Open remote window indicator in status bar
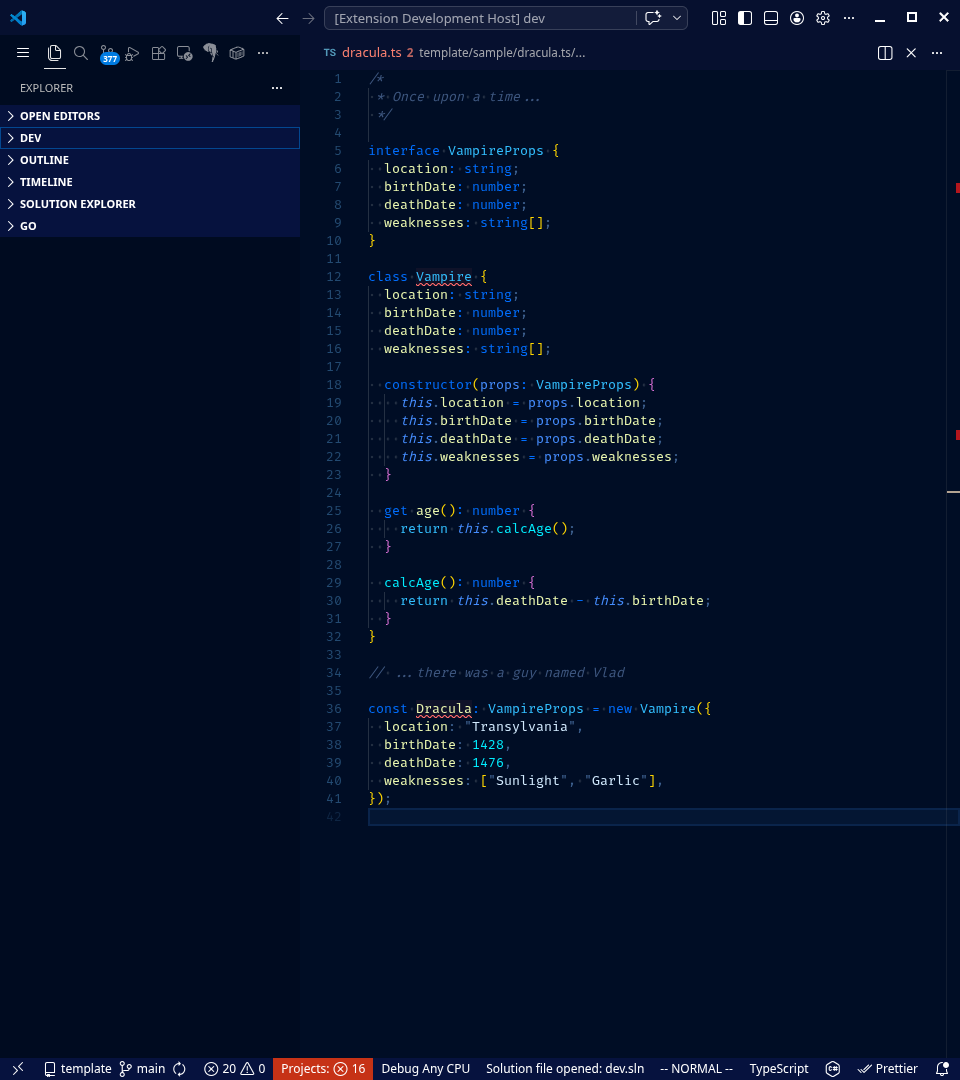 (18, 1068)
